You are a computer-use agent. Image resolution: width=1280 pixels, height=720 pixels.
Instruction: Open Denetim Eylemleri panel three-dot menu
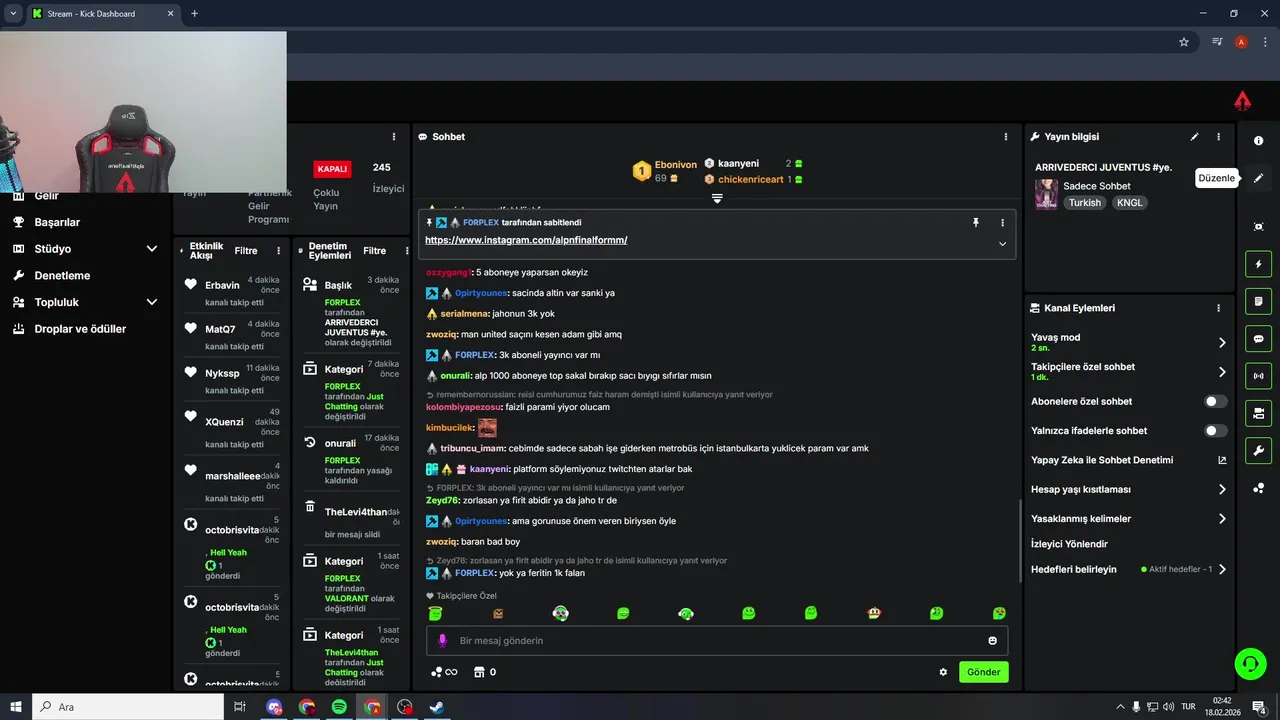point(407,251)
